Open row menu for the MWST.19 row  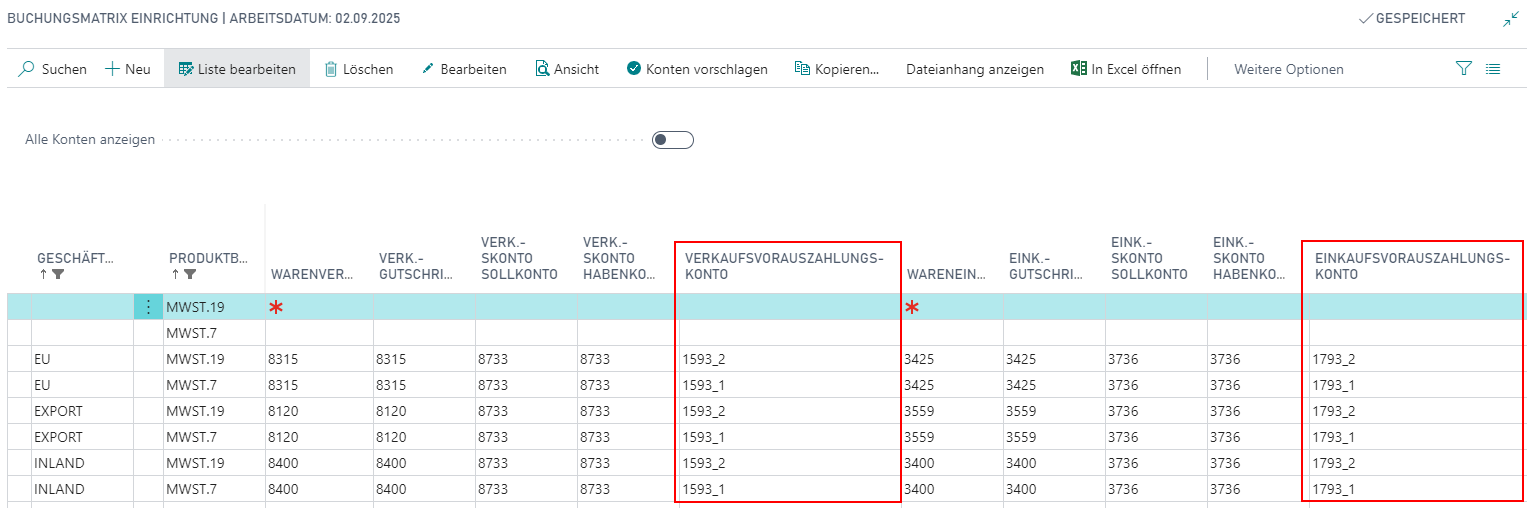[x=148, y=307]
